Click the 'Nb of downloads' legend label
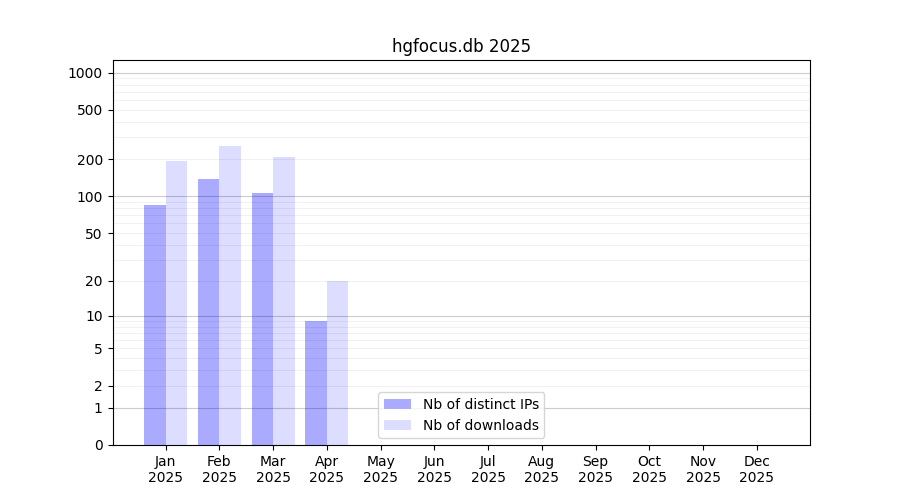This screenshot has width=900, height=500. pos(480,425)
